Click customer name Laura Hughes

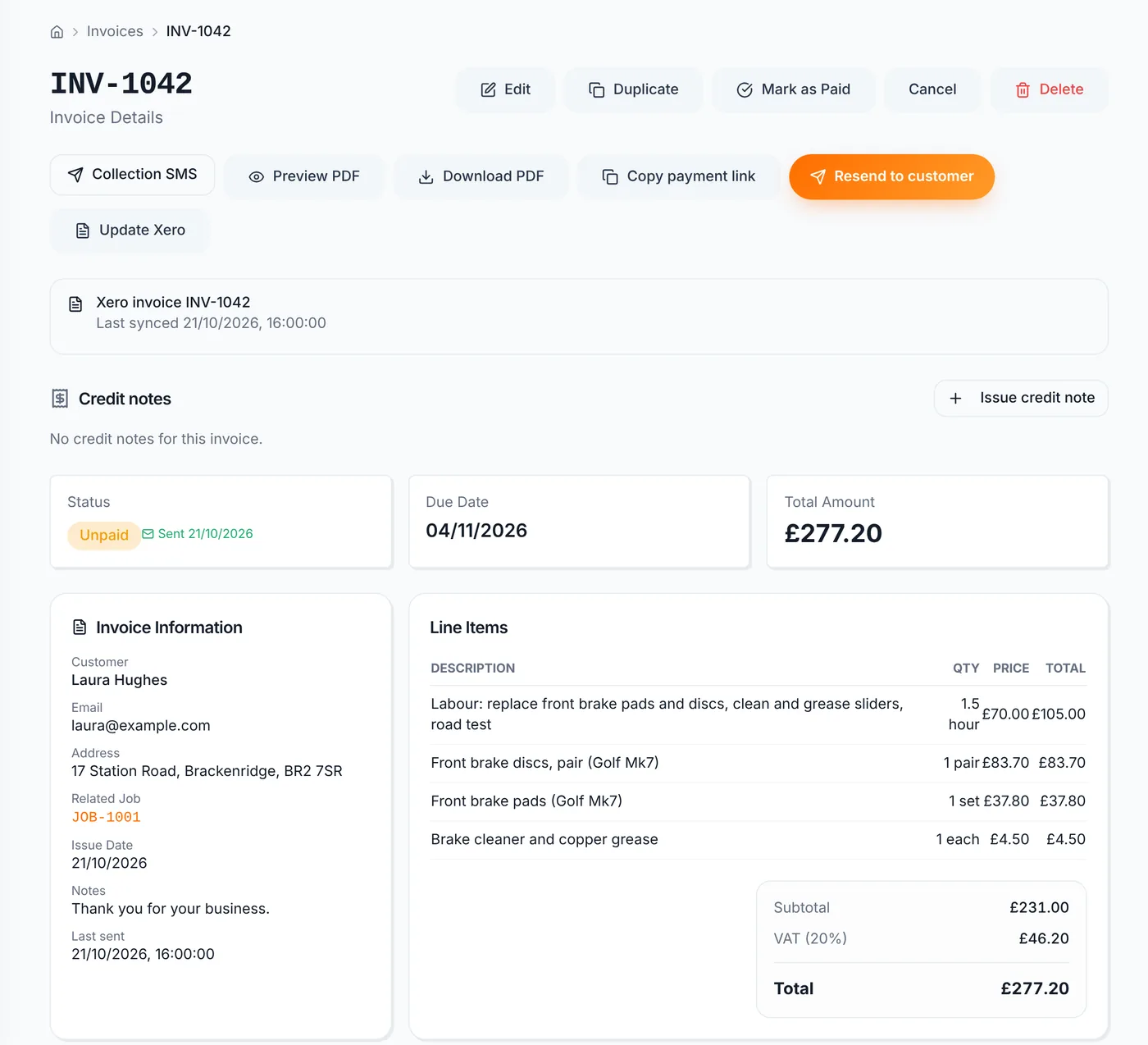pos(119,680)
